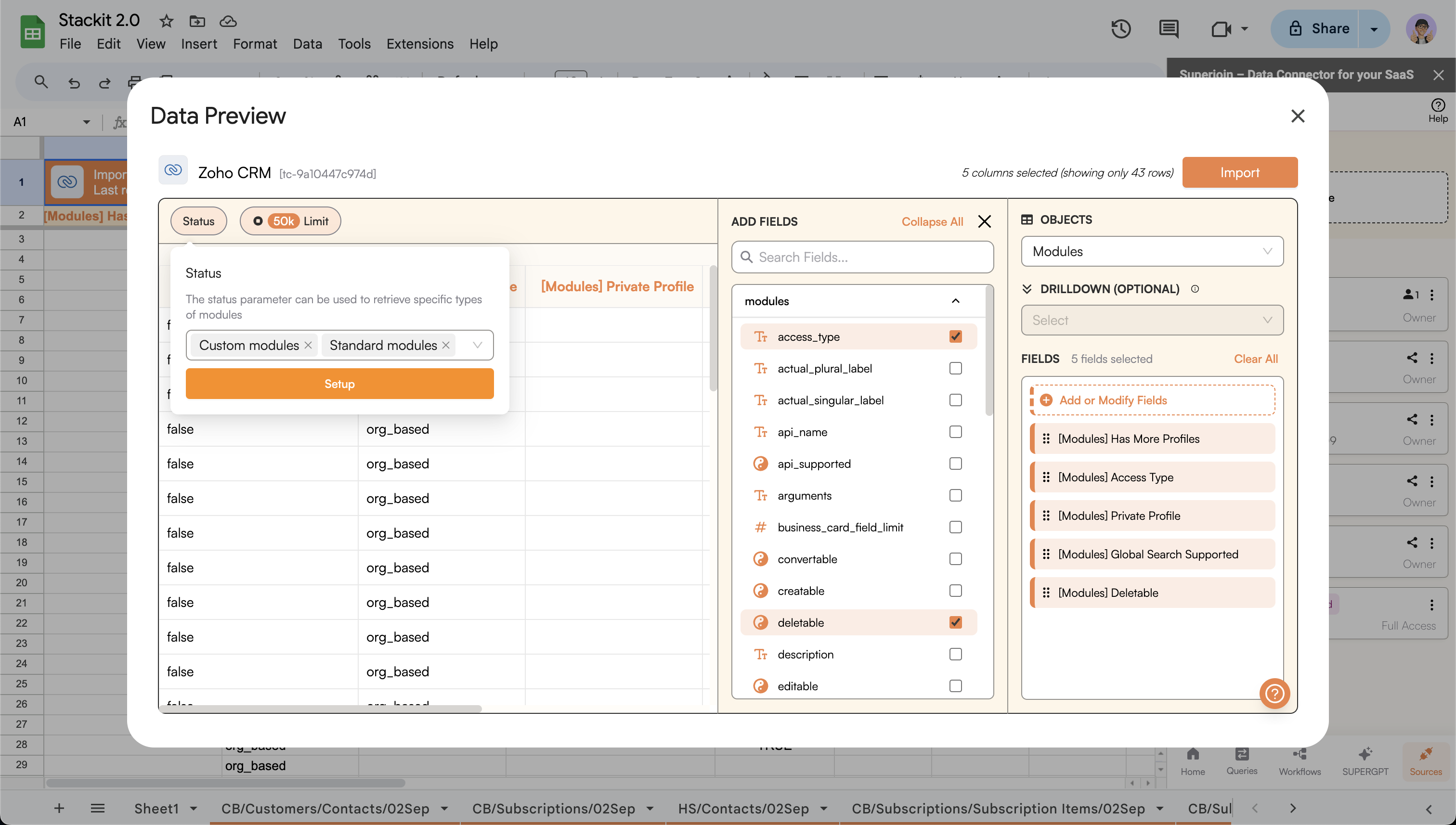The width and height of the screenshot is (1456, 825).
Task: Click the Clear All link
Action: [1255, 359]
